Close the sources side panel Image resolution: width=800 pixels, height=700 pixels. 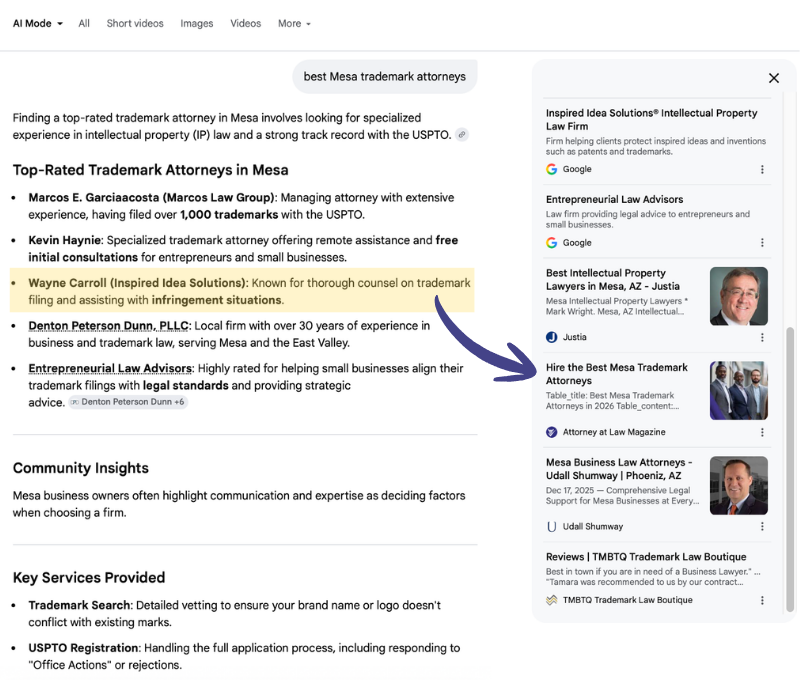point(774,78)
